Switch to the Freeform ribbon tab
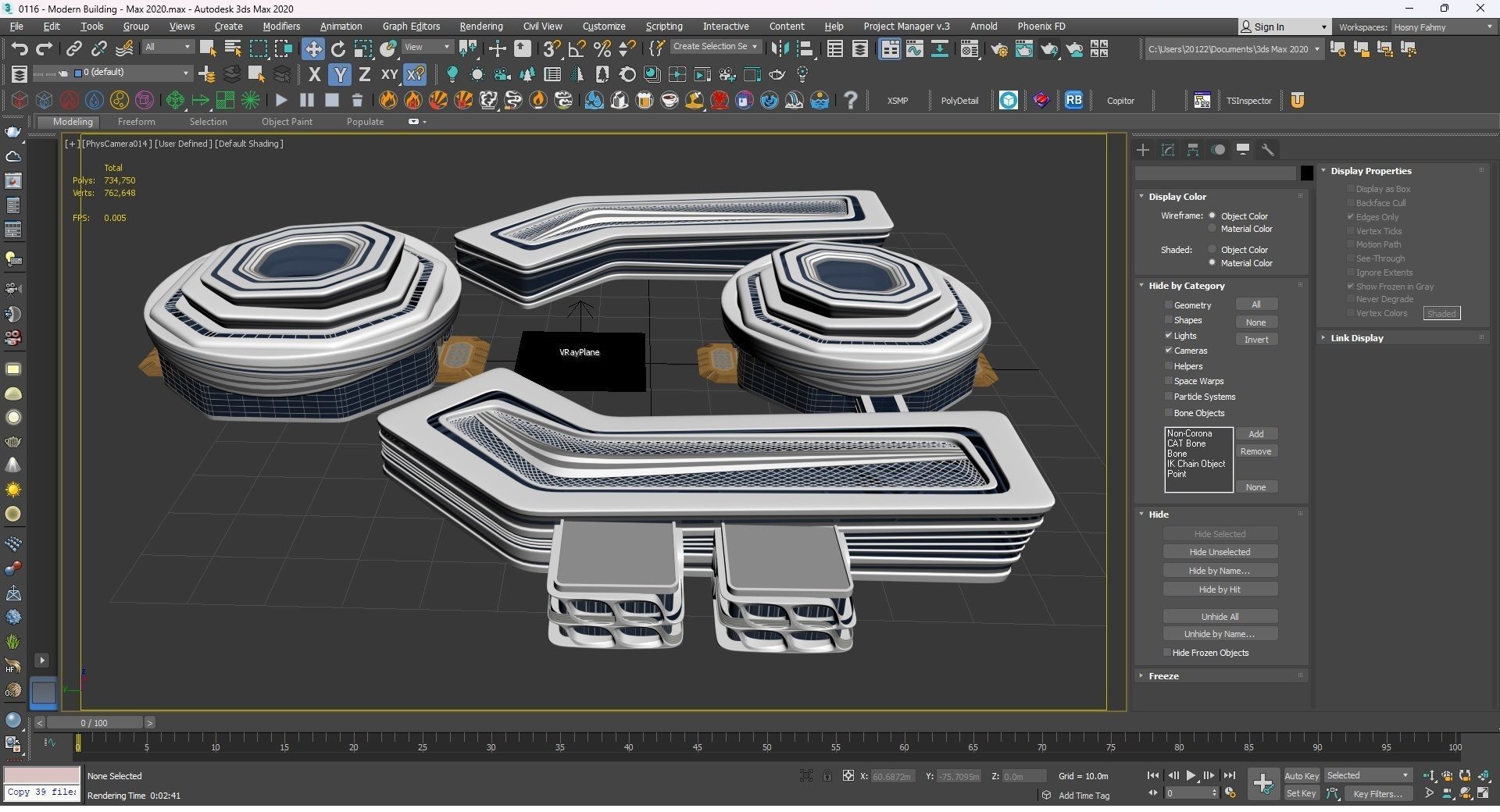1500x812 pixels. click(136, 122)
